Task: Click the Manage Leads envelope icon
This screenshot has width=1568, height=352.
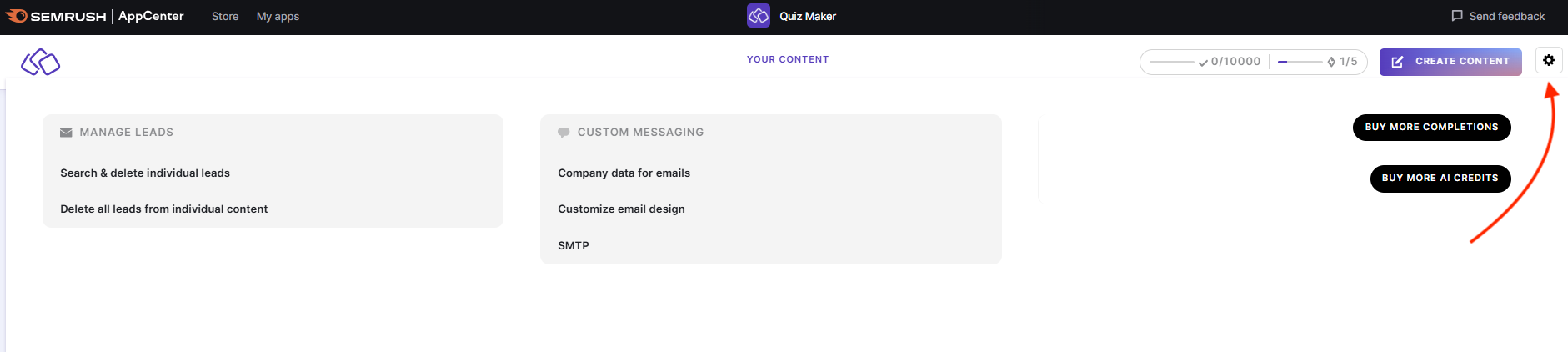Action: pos(66,133)
